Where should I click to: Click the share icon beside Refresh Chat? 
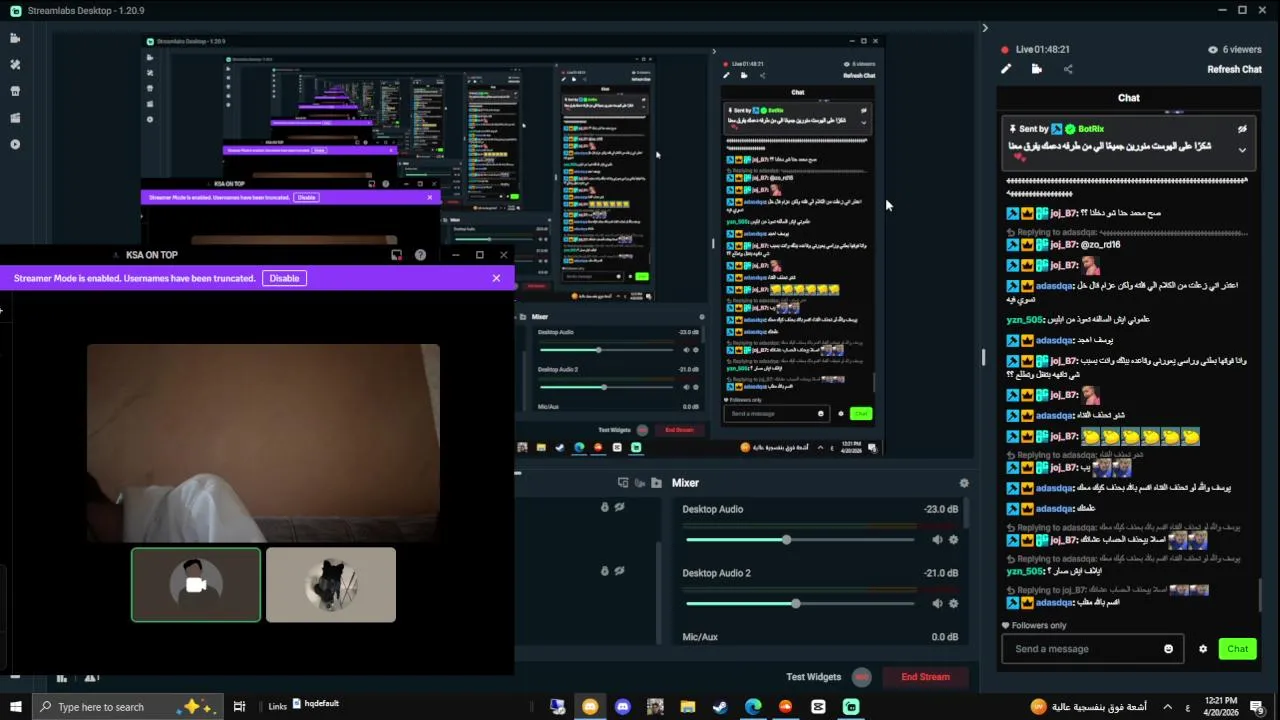pyautogui.click(x=1068, y=69)
